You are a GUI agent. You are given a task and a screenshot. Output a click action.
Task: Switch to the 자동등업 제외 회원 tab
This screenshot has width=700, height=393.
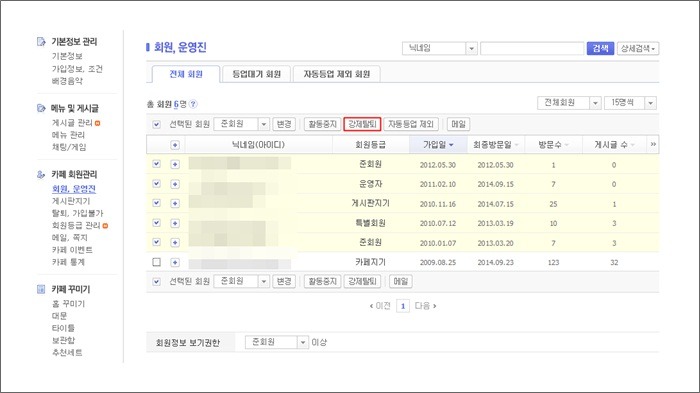(x=337, y=74)
